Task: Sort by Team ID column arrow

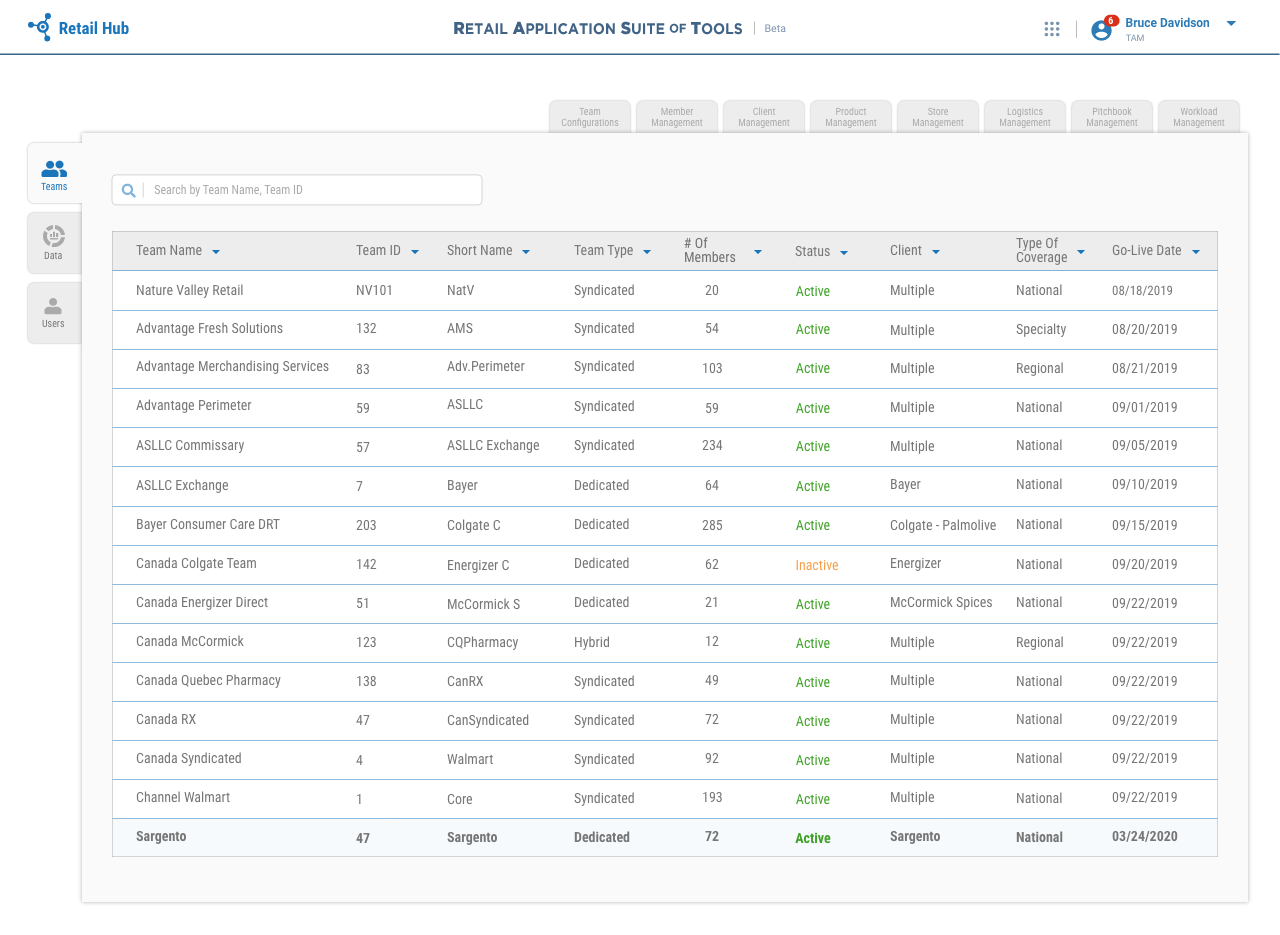Action: [x=415, y=252]
